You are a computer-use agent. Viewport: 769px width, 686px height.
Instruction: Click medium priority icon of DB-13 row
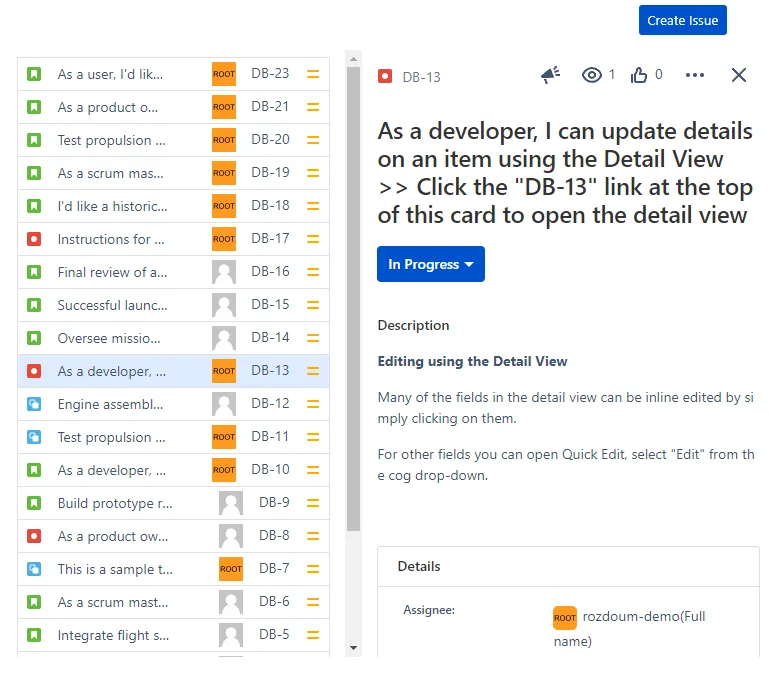tap(313, 371)
